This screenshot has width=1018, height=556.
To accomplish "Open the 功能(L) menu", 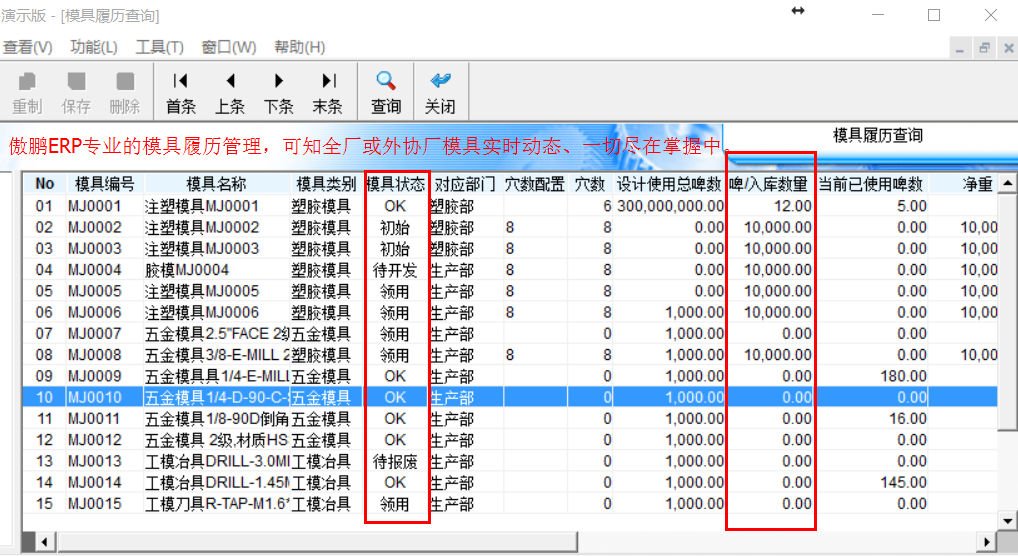I will pos(94,47).
